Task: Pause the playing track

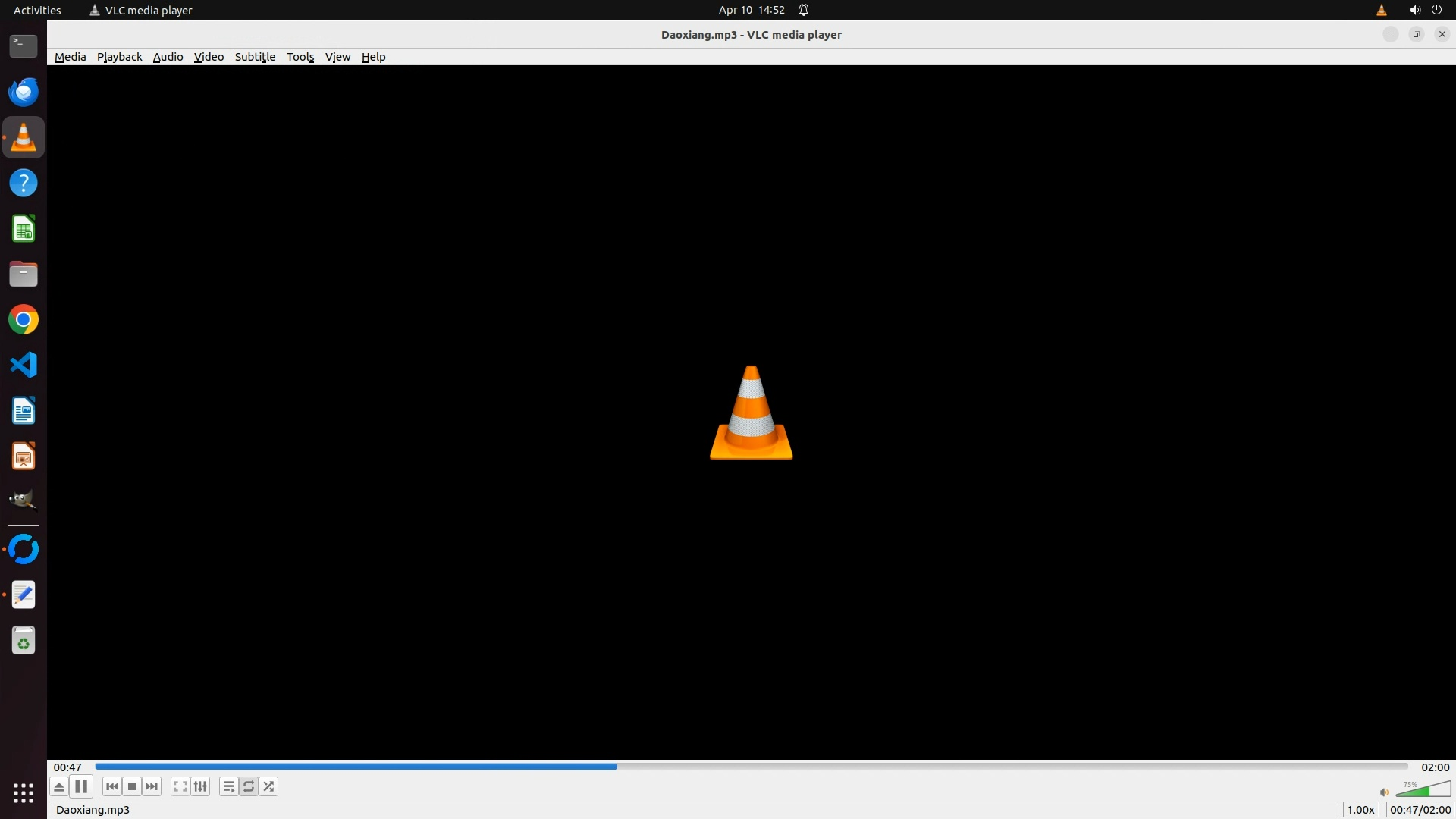Action: pyautogui.click(x=81, y=786)
